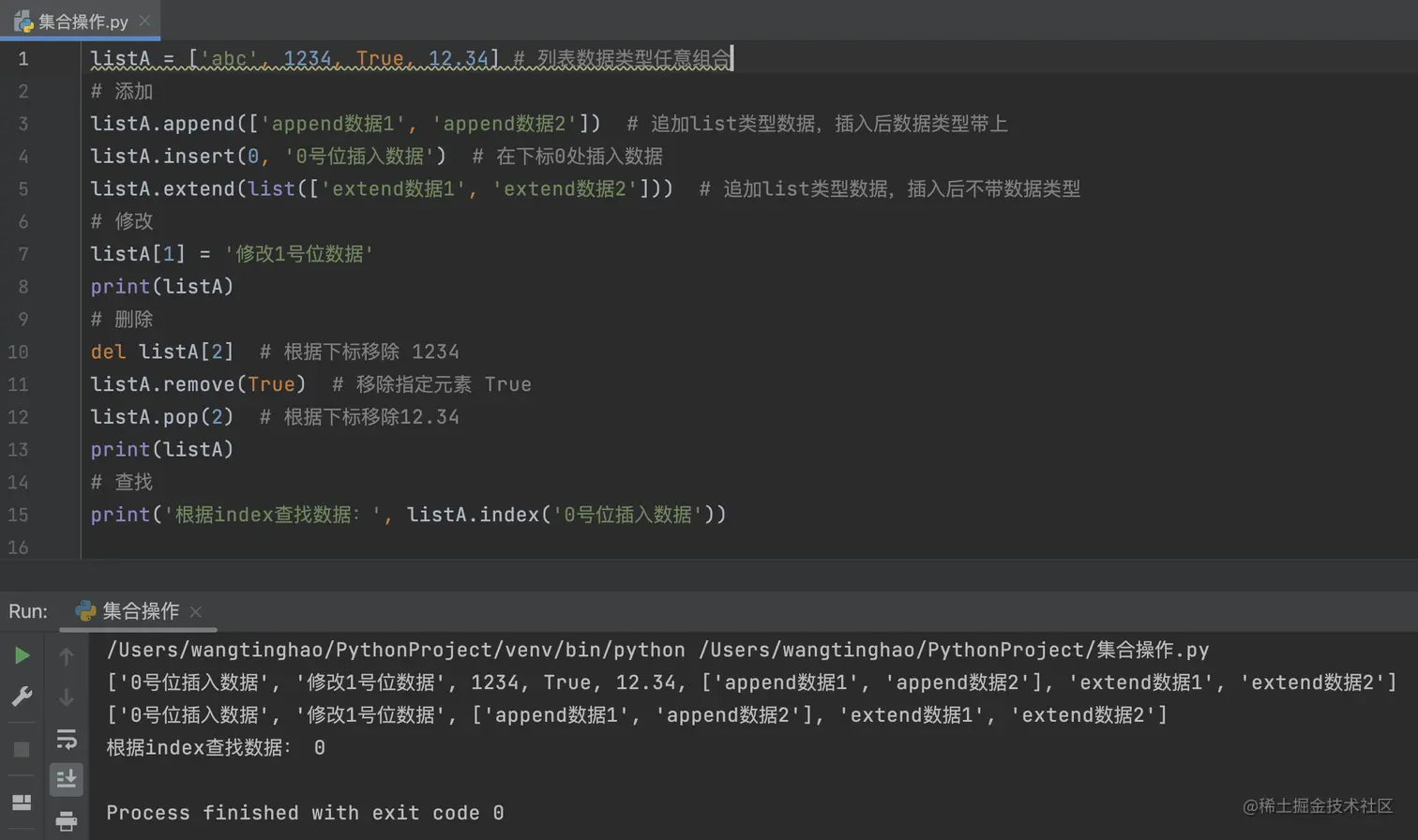Viewport: 1418px width, 840px height.
Task: Click 'listA.extend' on line 5
Action: [162, 189]
